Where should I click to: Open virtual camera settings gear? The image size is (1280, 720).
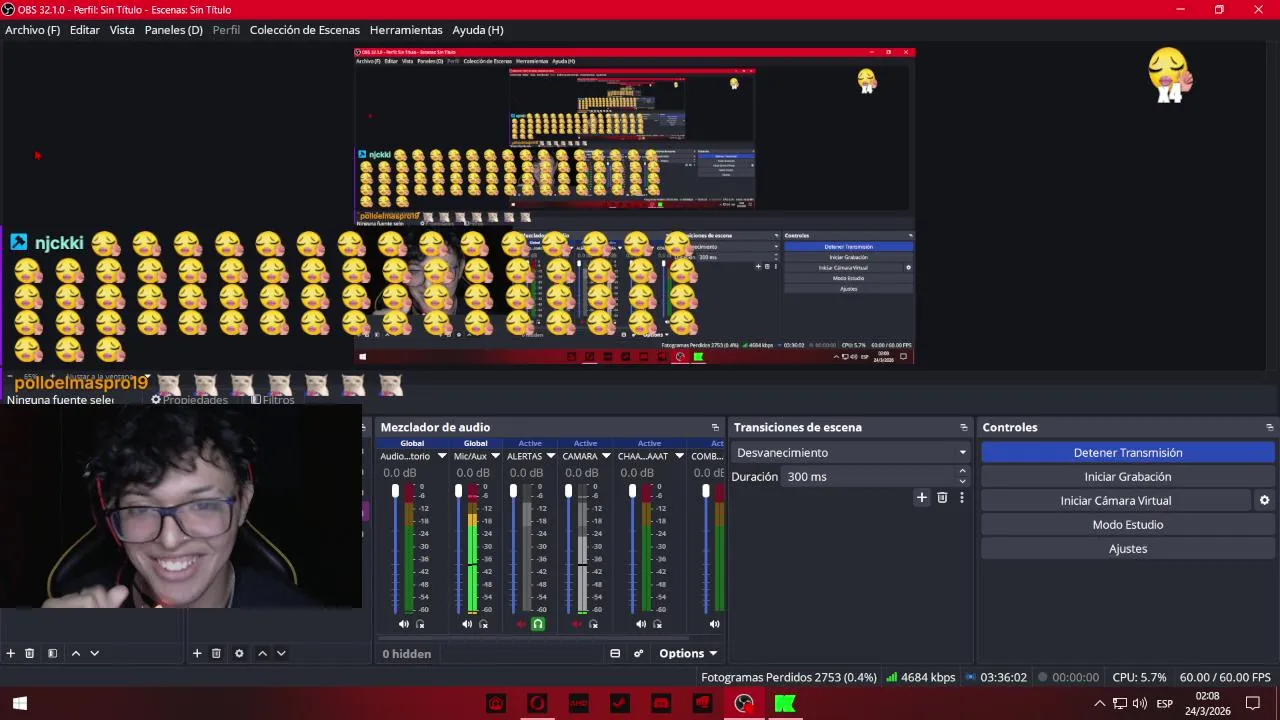[1264, 500]
